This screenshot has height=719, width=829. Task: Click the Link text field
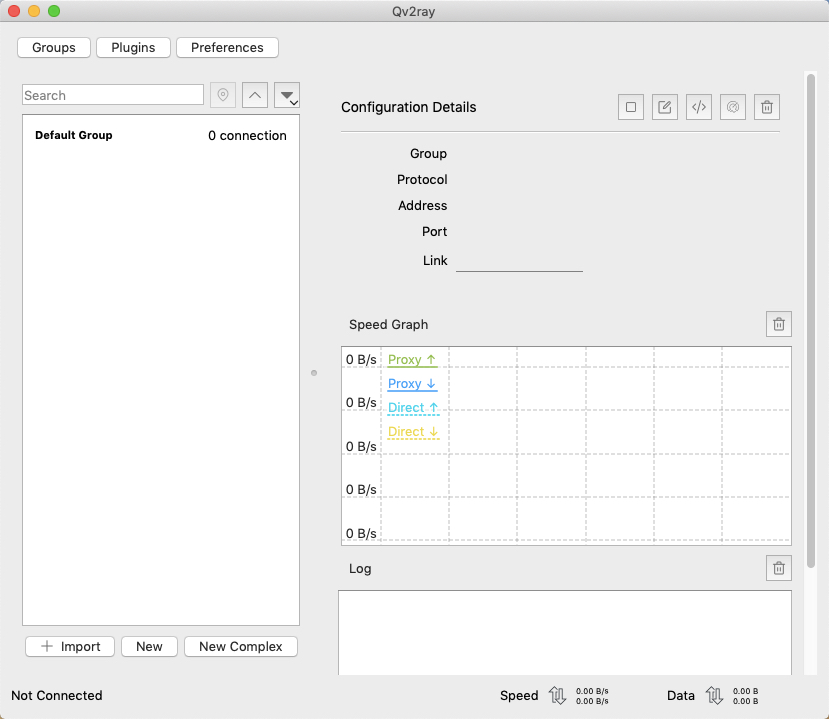(519, 261)
